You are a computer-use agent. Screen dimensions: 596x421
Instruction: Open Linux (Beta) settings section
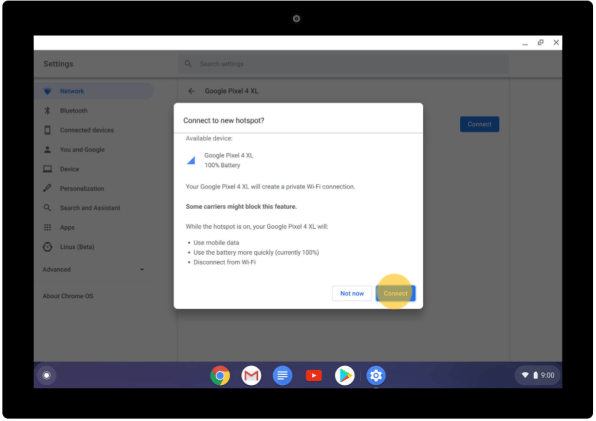click(94, 247)
